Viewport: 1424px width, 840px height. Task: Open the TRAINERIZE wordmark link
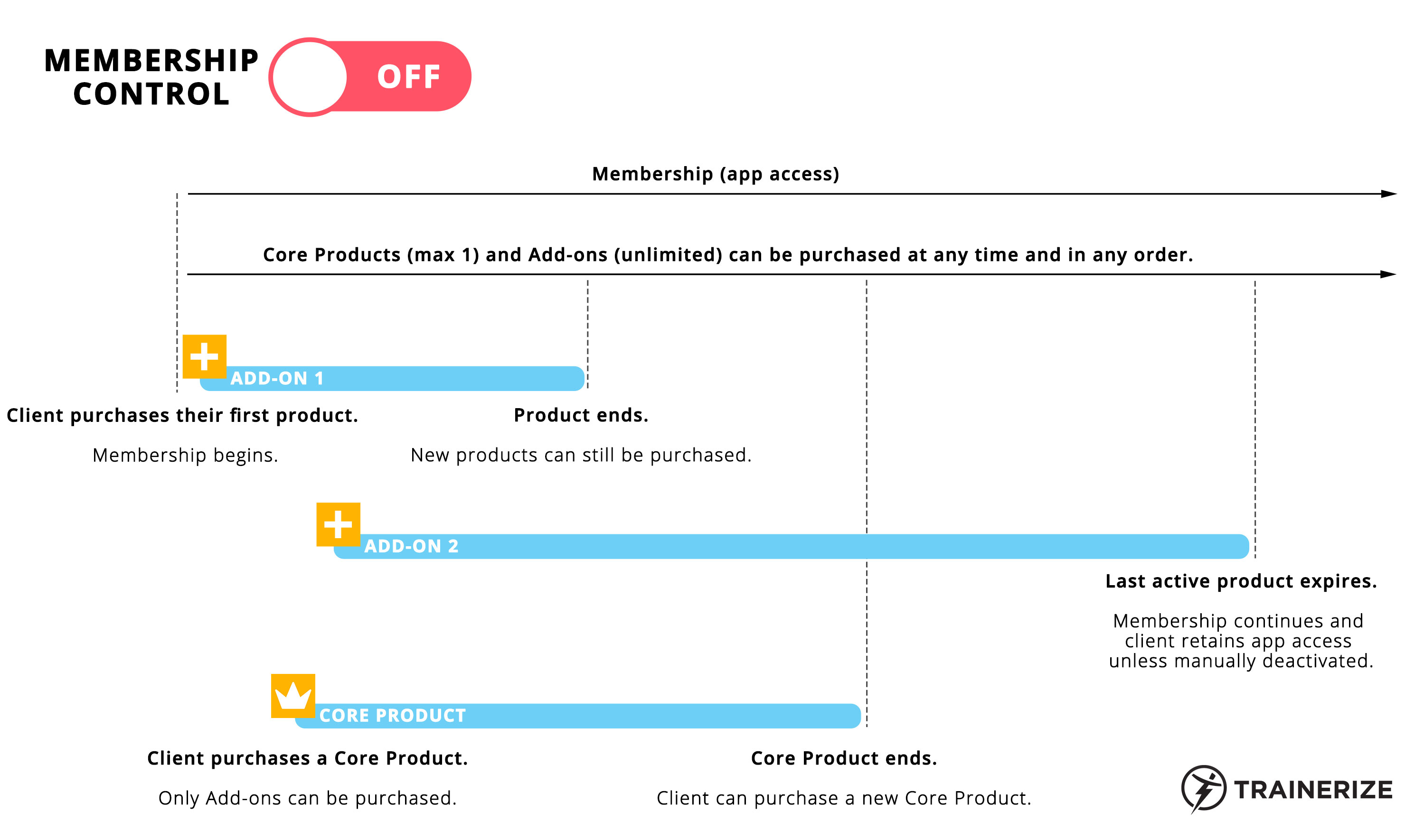pos(1313,790)
